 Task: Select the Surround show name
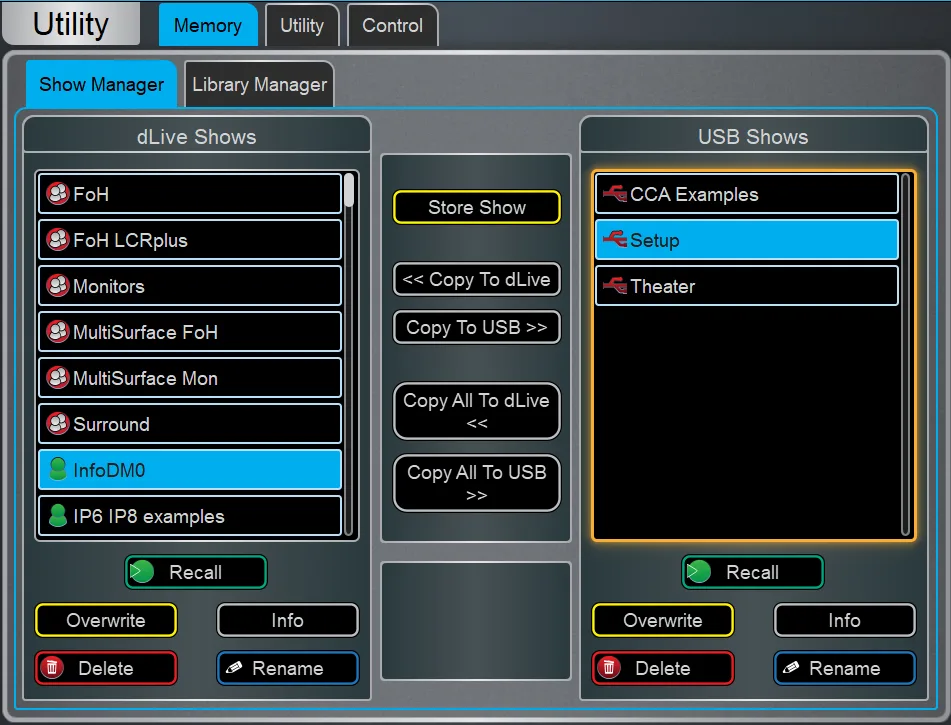tap(111, 424)
